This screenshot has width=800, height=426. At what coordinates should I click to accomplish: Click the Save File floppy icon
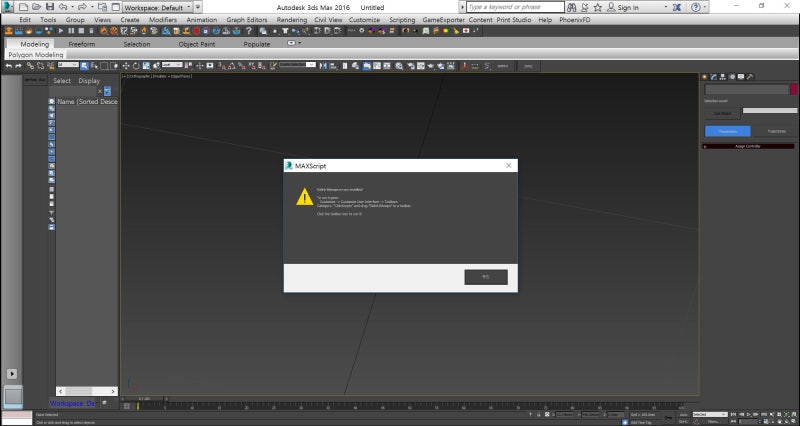[49, 7]
